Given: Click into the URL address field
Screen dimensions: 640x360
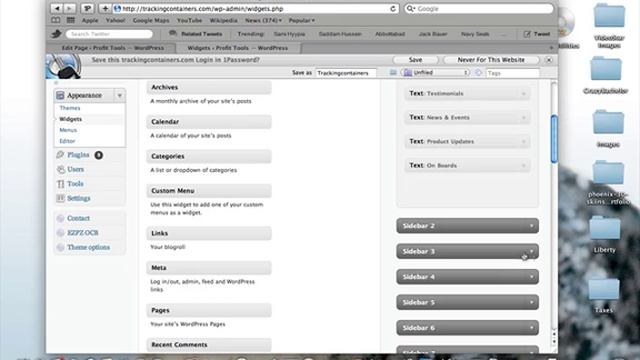Looking at the screenshot, I should coord(255,9).
